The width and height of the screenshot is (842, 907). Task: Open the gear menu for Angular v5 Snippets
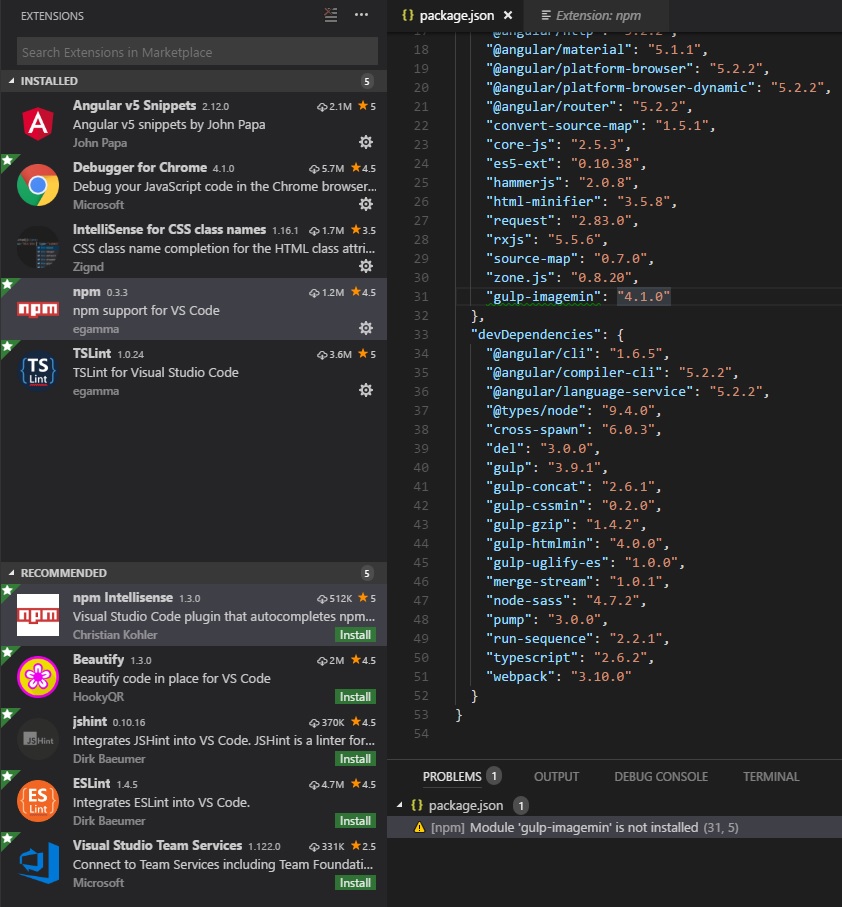(366, 142)
